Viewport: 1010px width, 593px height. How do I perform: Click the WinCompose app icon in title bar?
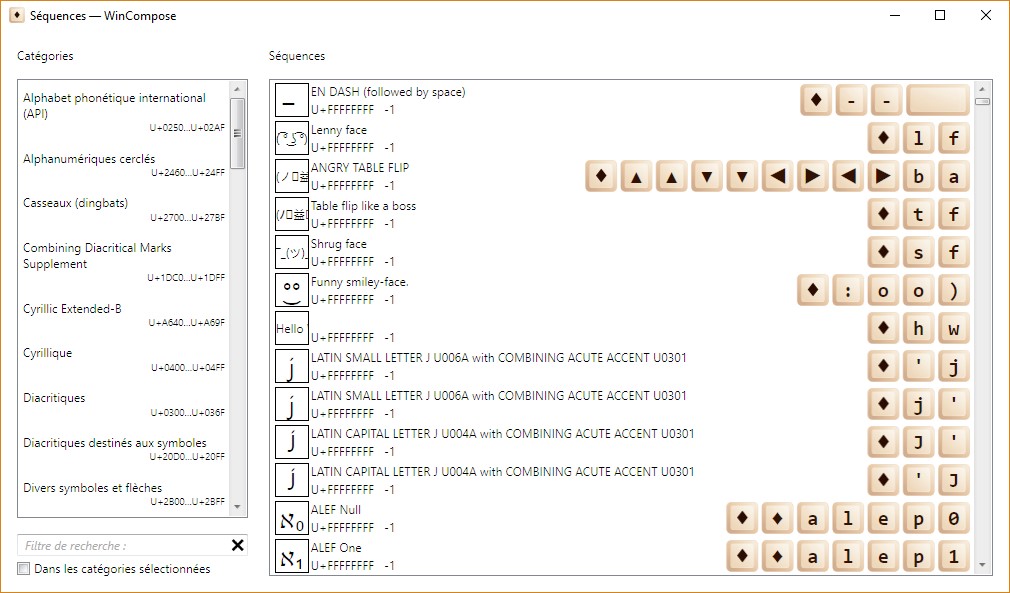[x=17, y=16]
